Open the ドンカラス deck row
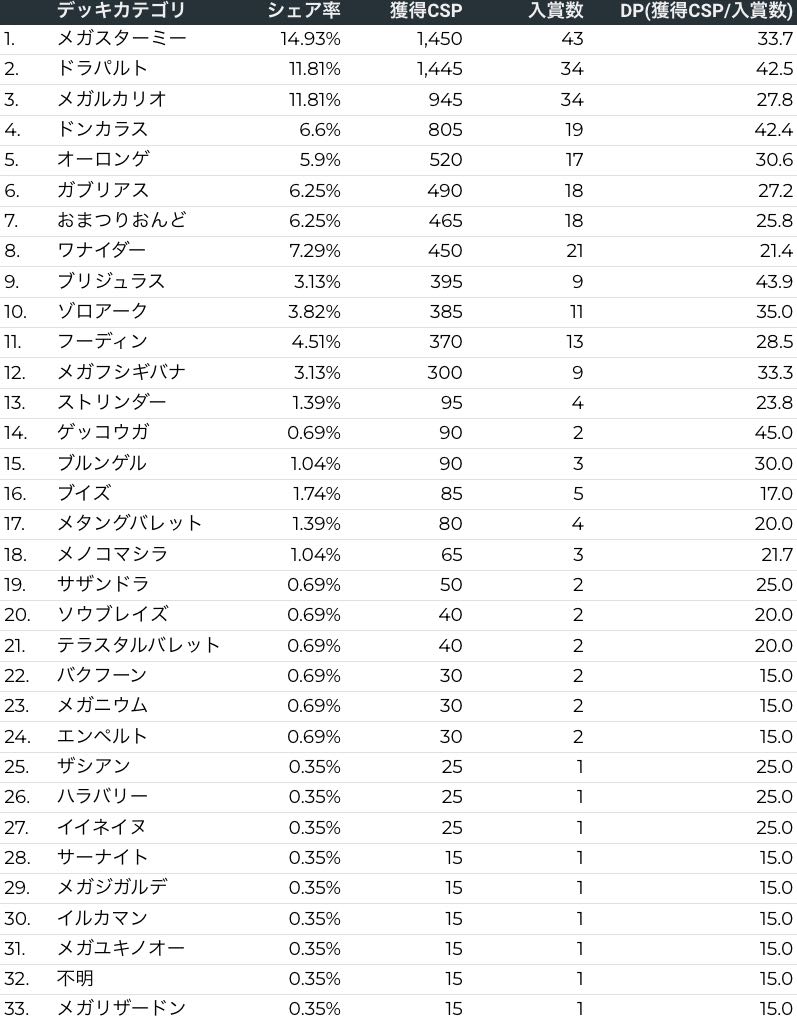This screenshot has width=797, height=1023. coord(102,129)
